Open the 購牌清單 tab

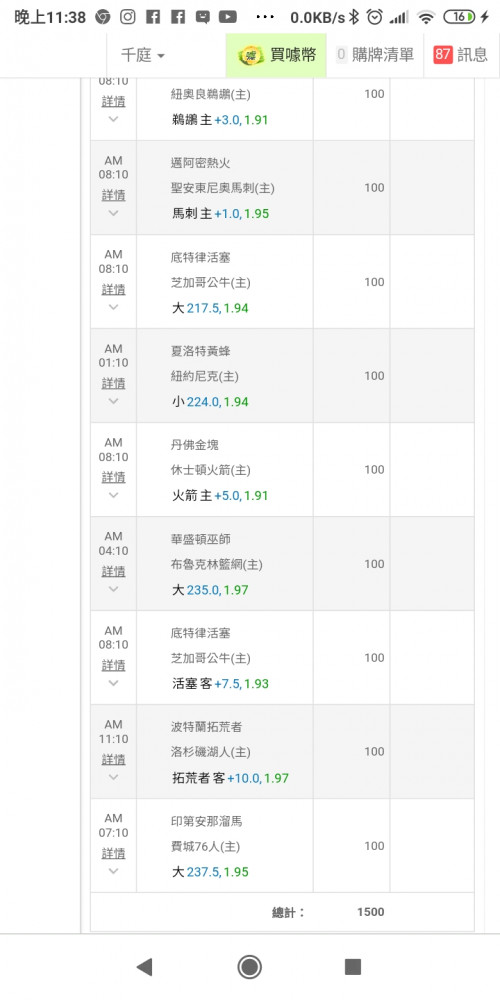[375, 55]
